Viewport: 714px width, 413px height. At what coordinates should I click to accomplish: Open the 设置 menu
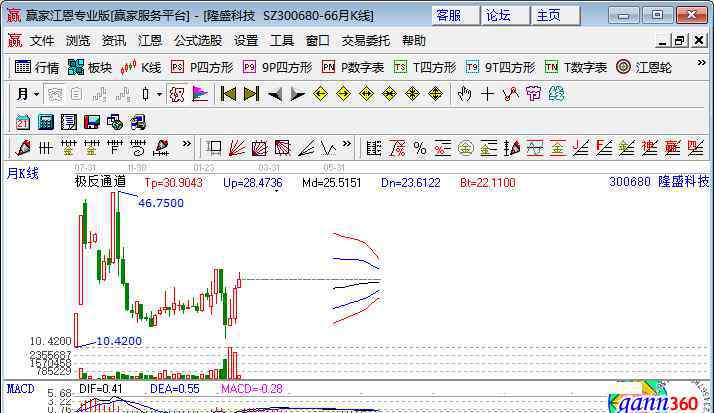pos(246,41)
